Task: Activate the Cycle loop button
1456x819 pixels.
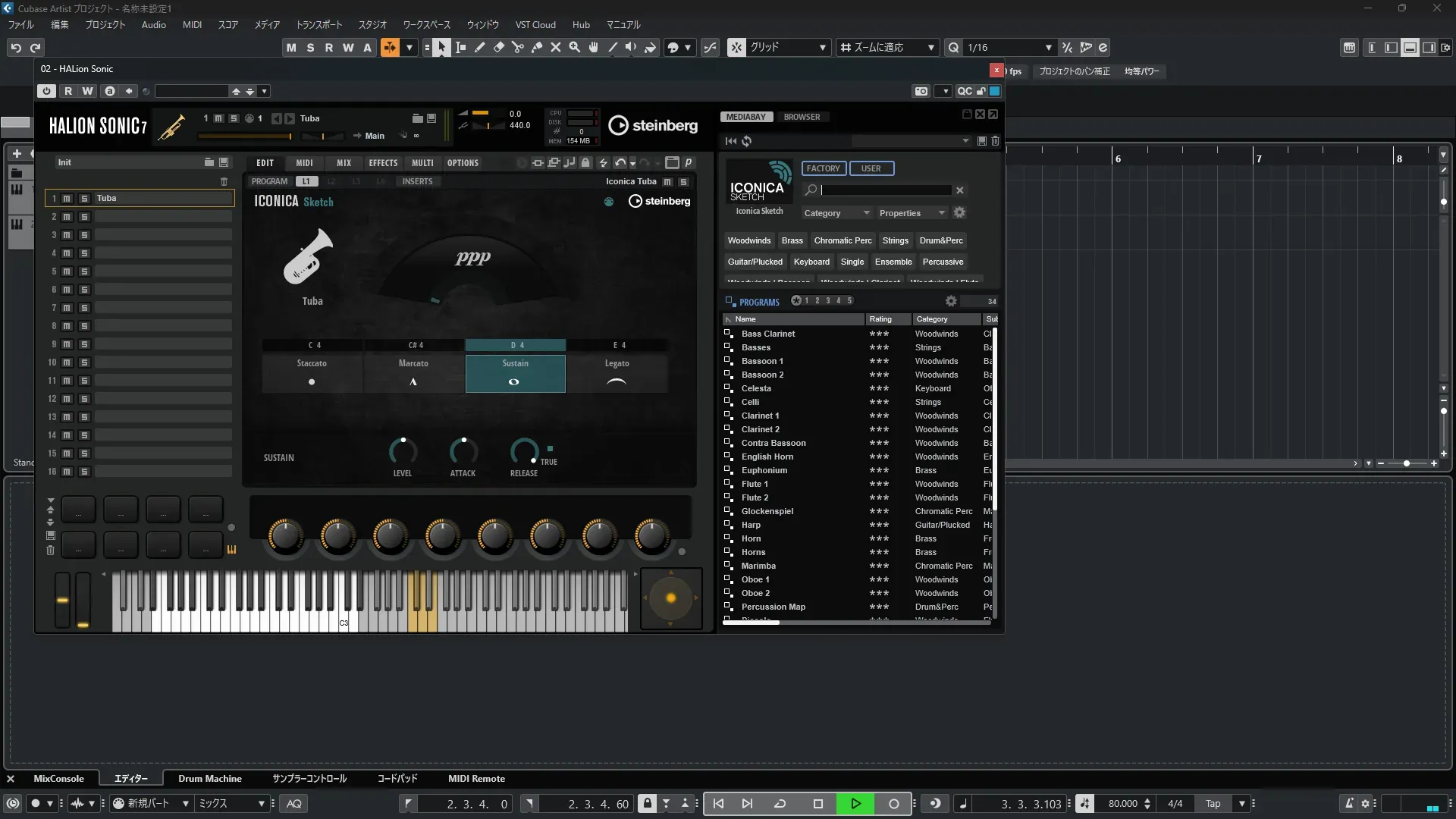Action: 780,804
